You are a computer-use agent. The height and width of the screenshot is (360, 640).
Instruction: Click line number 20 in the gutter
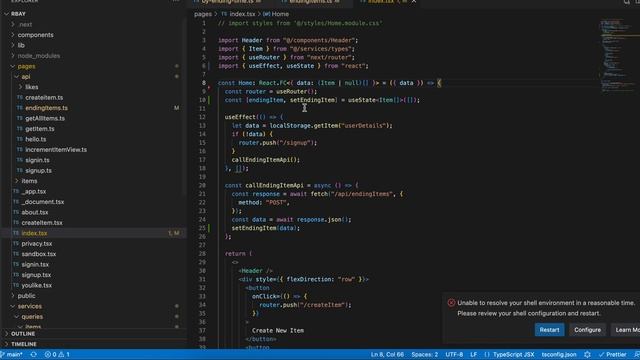[x=202, y=185]
